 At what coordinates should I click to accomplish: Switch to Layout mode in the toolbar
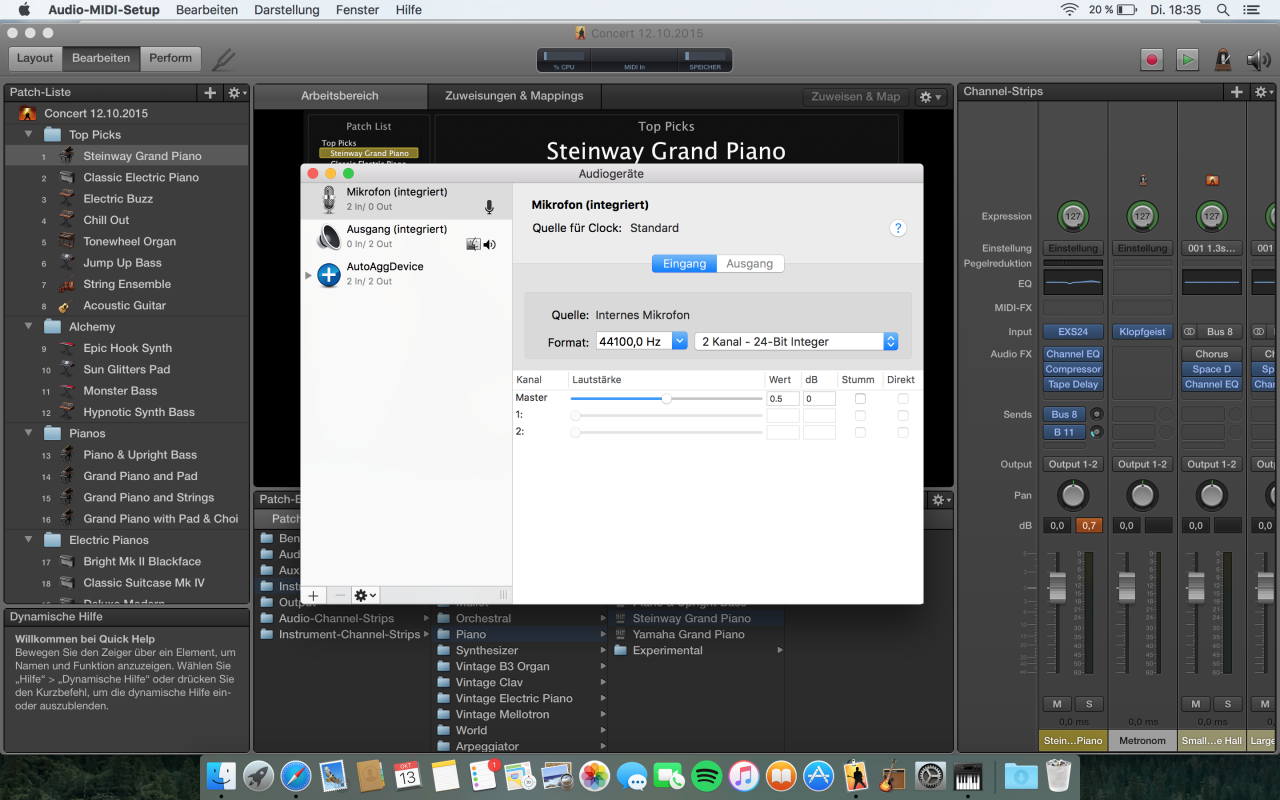coord(35,58)
